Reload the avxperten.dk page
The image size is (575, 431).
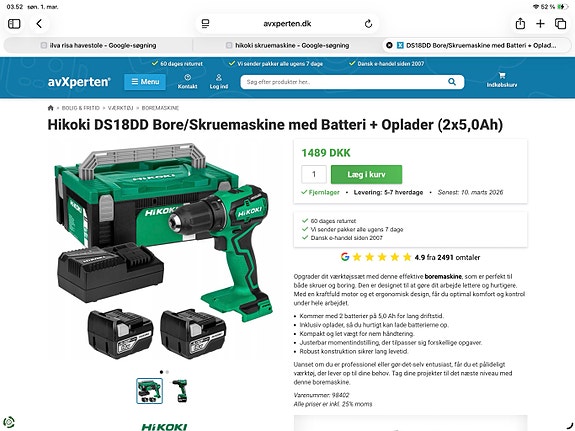tap(369, 24)
